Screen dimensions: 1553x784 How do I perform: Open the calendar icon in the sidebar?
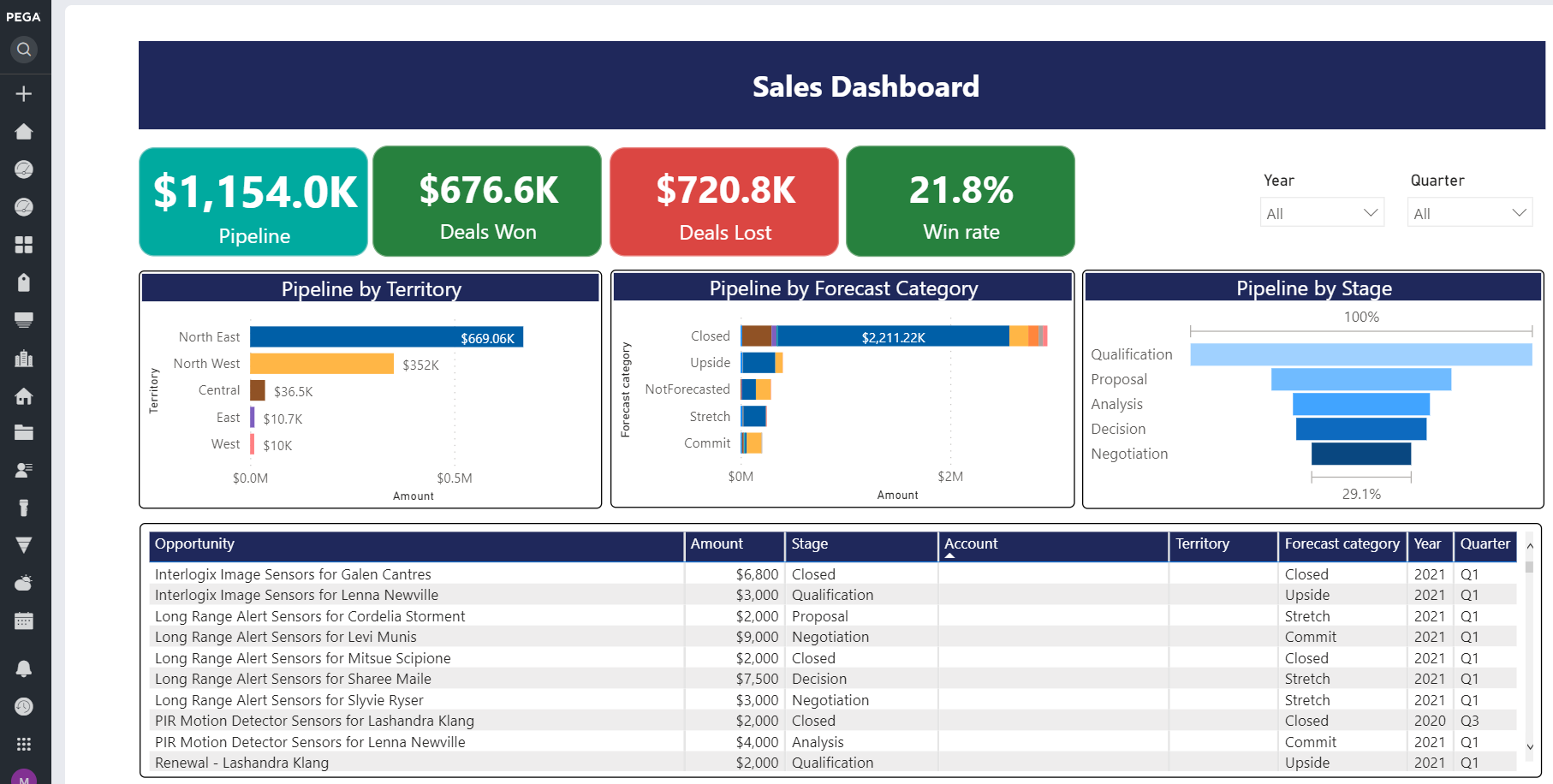tap(24, 621)
